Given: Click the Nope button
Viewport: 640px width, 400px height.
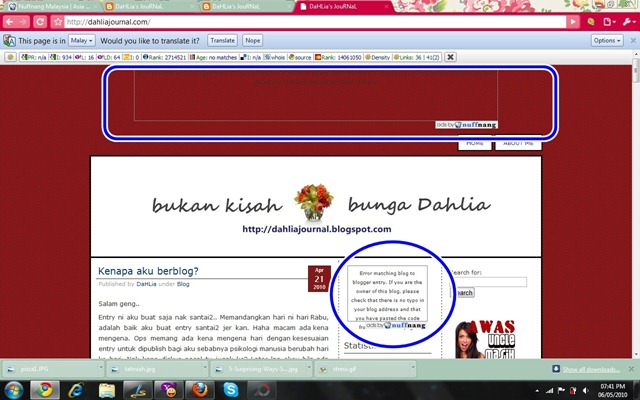Looking at the screenshot, I should [253, 40].
